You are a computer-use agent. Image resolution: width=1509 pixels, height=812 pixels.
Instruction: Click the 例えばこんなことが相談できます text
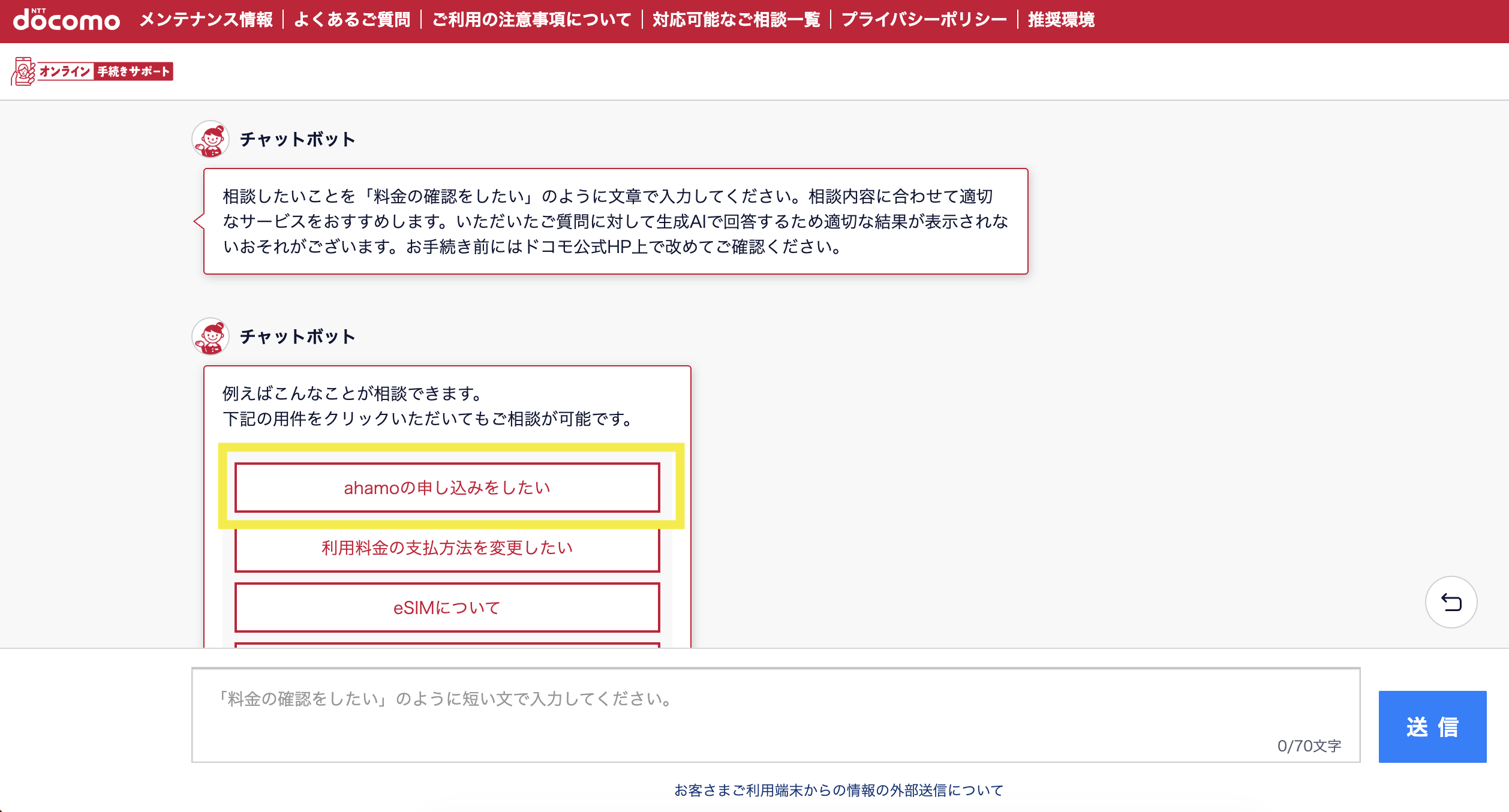tap(353, 393)
